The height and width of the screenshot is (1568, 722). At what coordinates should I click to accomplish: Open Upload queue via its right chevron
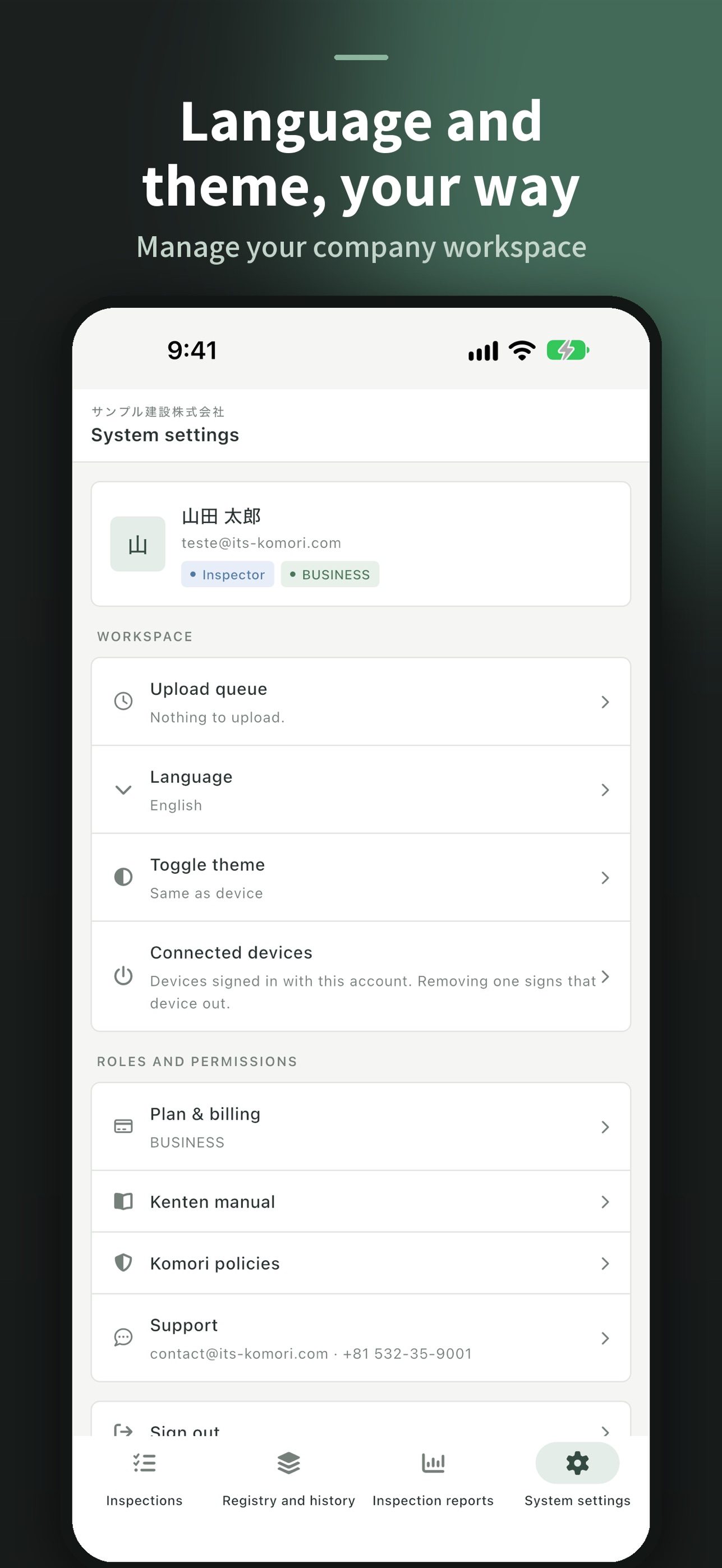click(605, 702)
